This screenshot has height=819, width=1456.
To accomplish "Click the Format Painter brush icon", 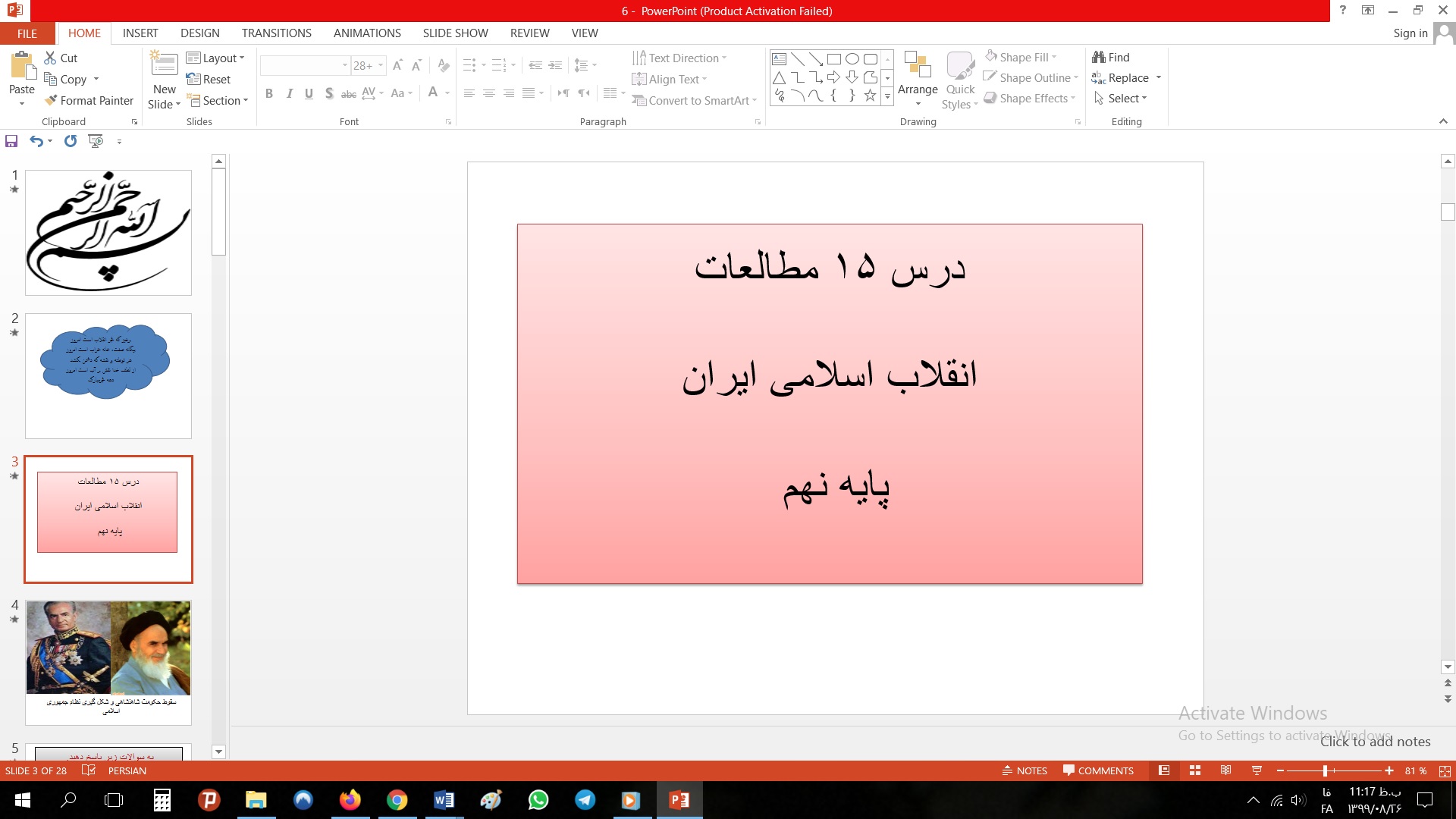I will pyautogui.click(x=51, y=100).
